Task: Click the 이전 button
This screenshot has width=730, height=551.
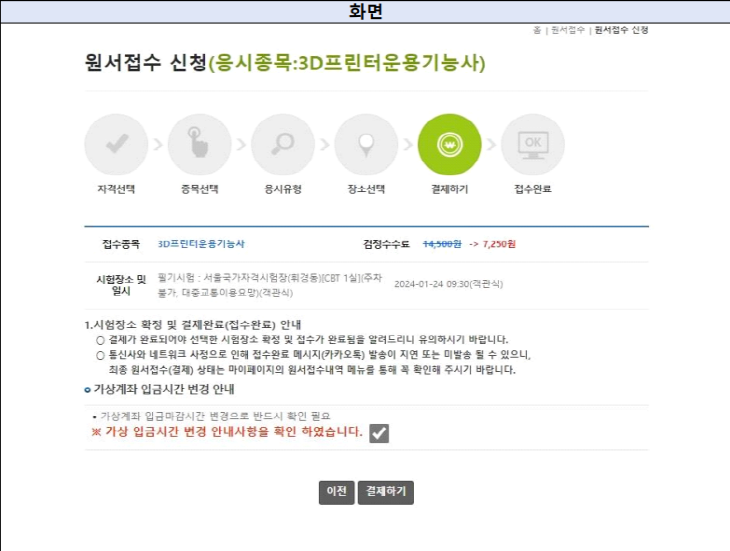Action: click(x=337, y=492)
